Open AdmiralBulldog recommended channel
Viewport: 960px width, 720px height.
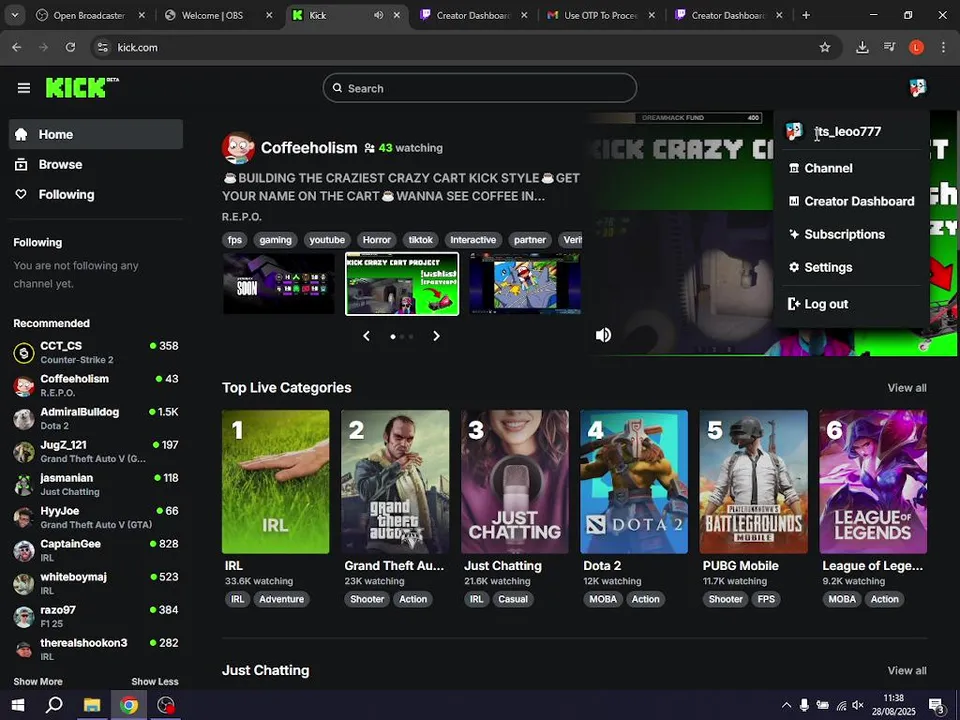[96, 419]
